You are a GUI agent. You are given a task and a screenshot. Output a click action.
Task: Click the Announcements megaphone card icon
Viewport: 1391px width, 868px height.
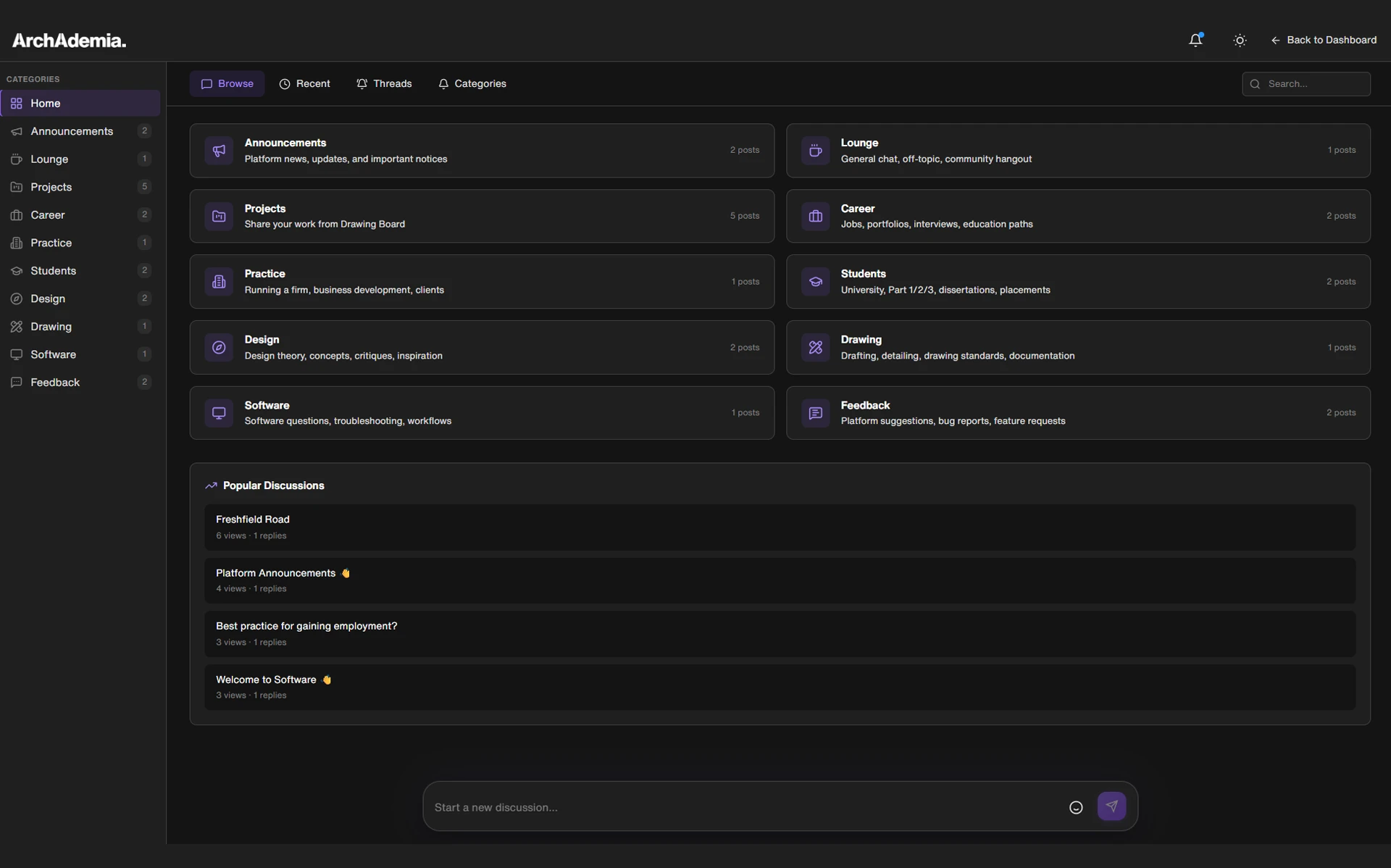219,151
